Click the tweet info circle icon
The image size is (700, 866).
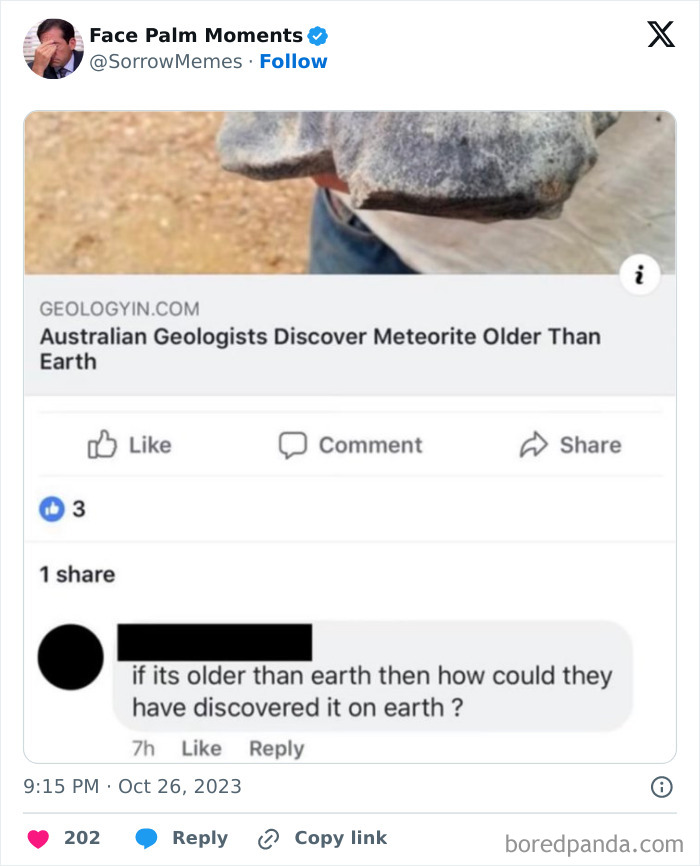[661, 787]
